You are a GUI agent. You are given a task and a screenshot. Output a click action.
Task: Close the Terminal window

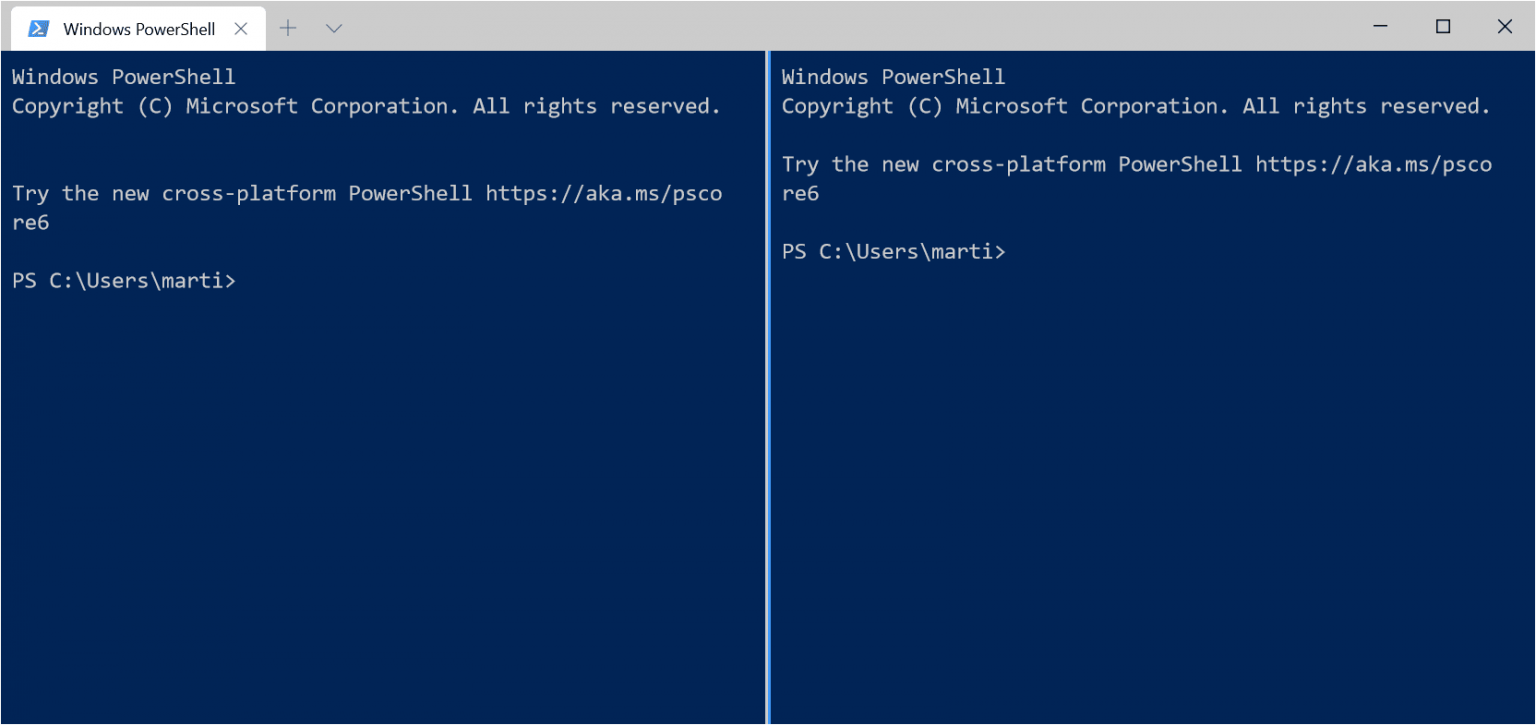click(1504, 27)
